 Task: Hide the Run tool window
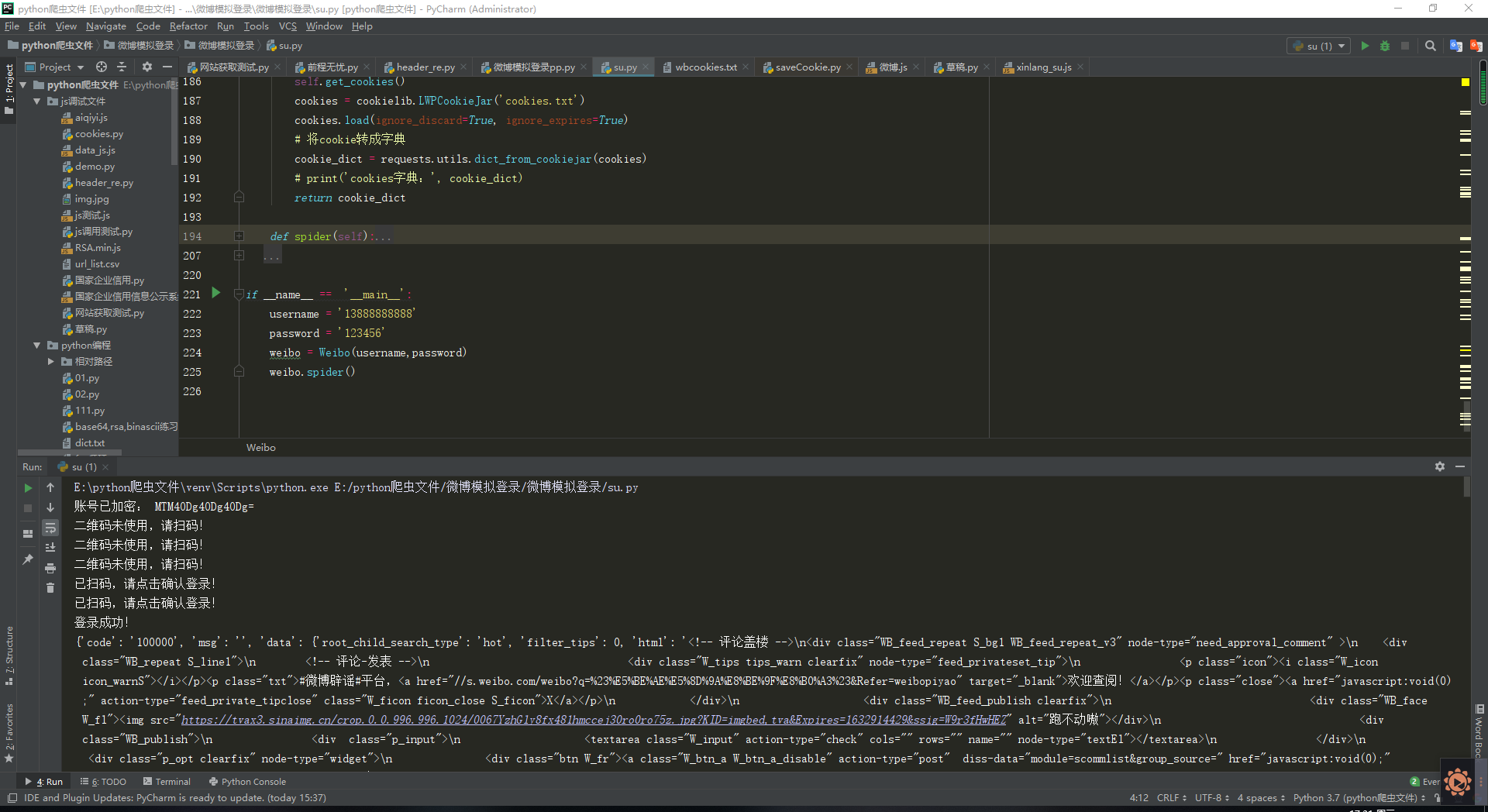point(1460,466)
